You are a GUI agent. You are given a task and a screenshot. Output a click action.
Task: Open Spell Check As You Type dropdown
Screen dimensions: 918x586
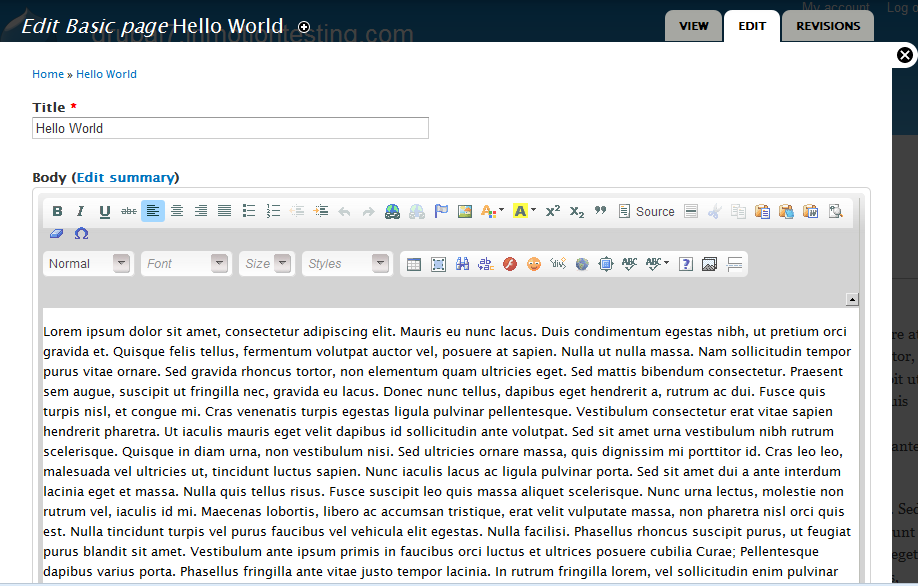(x=657, y=264)
